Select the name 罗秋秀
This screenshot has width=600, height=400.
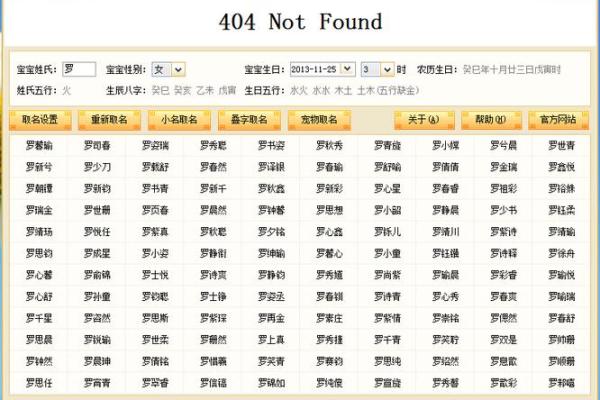329,145
